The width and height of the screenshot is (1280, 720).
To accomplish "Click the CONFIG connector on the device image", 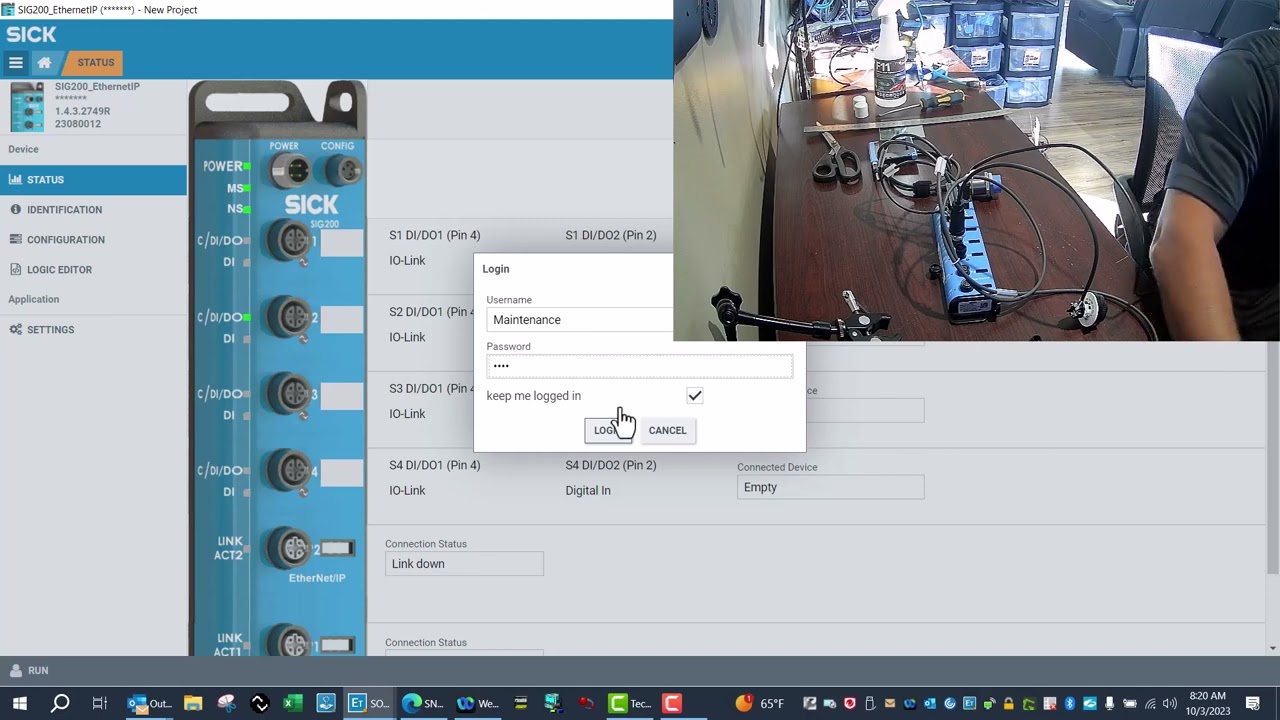I will (343, 171).
